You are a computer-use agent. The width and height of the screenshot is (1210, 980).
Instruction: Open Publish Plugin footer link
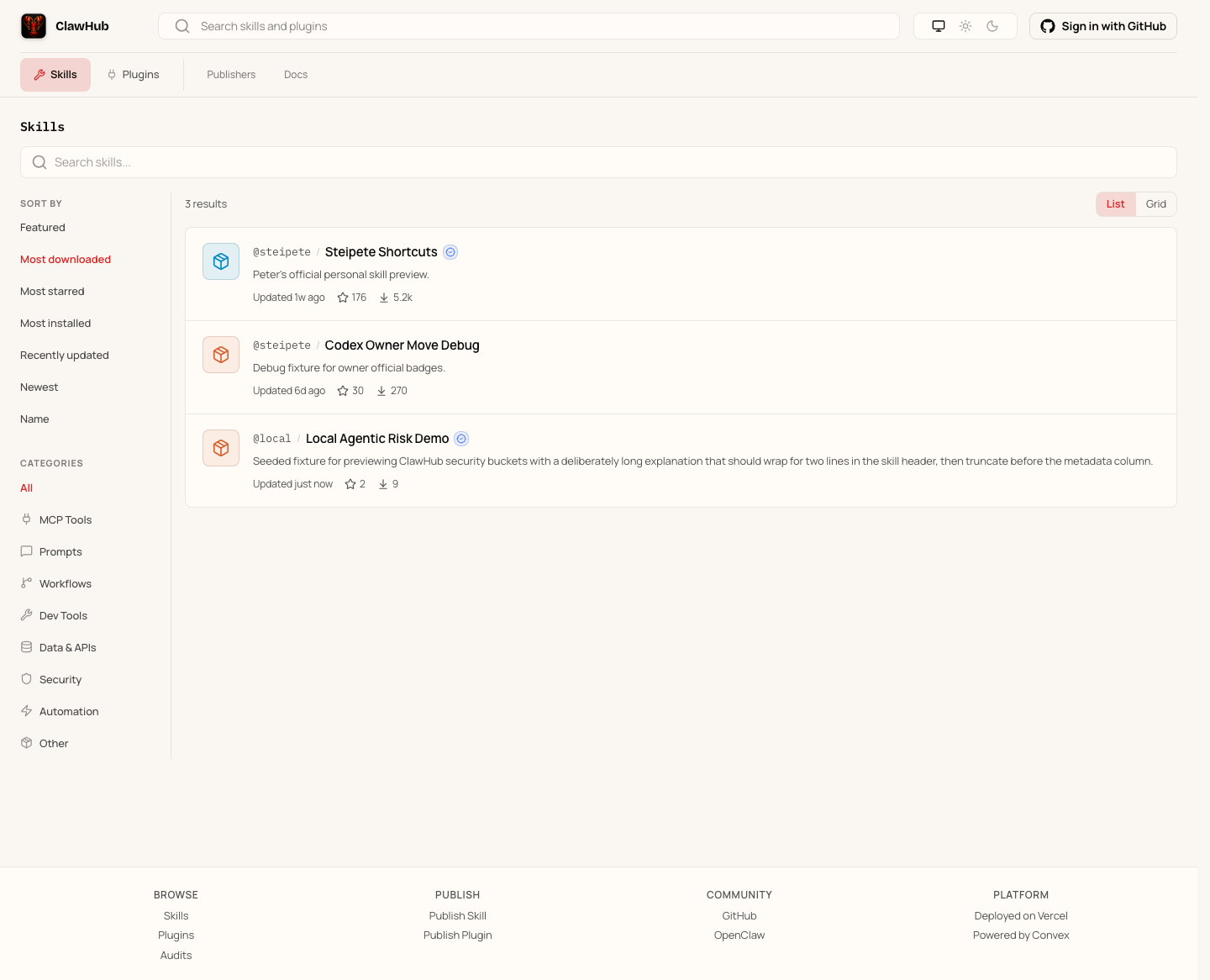click(458, 935)
